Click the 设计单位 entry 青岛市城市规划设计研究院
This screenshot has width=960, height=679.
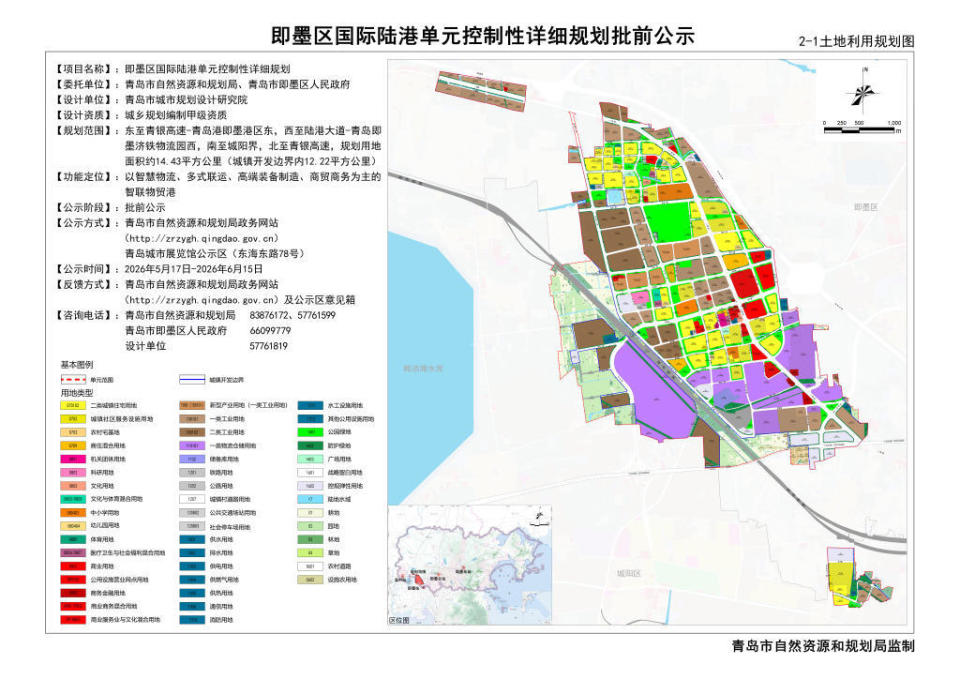point(186,100)
